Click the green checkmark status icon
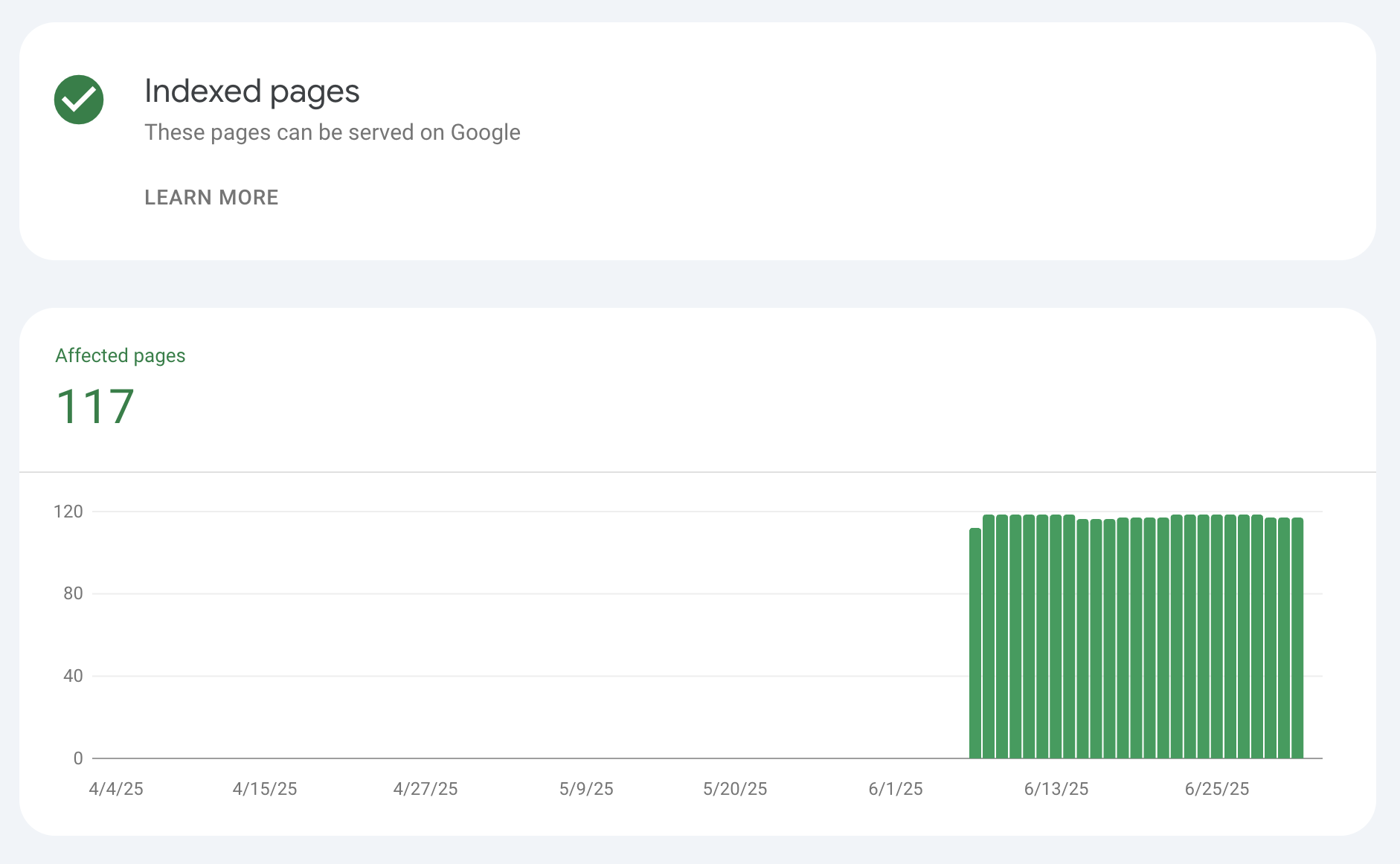Viewport: 1400px width, 864px height. 78,98
